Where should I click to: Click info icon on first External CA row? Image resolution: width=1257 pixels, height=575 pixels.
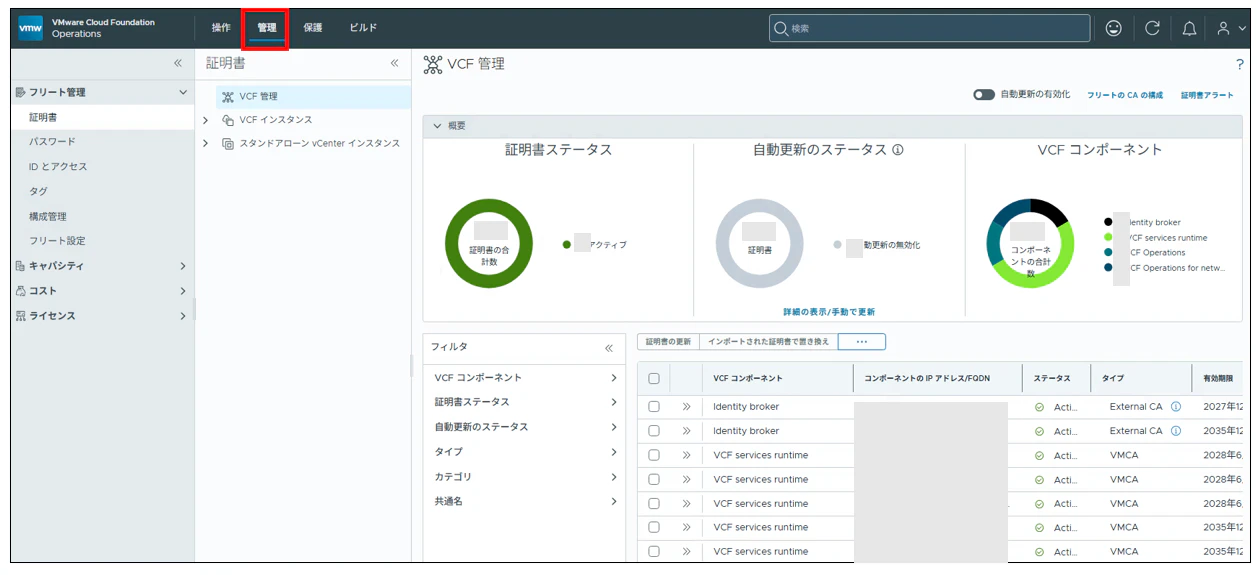(x=1176, y=407)
